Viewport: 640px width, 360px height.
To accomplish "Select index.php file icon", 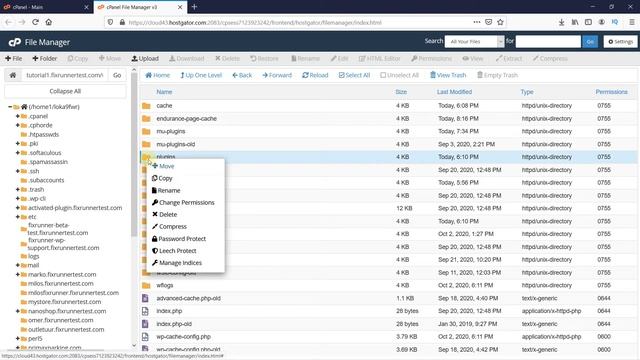I will click(145, 311).
